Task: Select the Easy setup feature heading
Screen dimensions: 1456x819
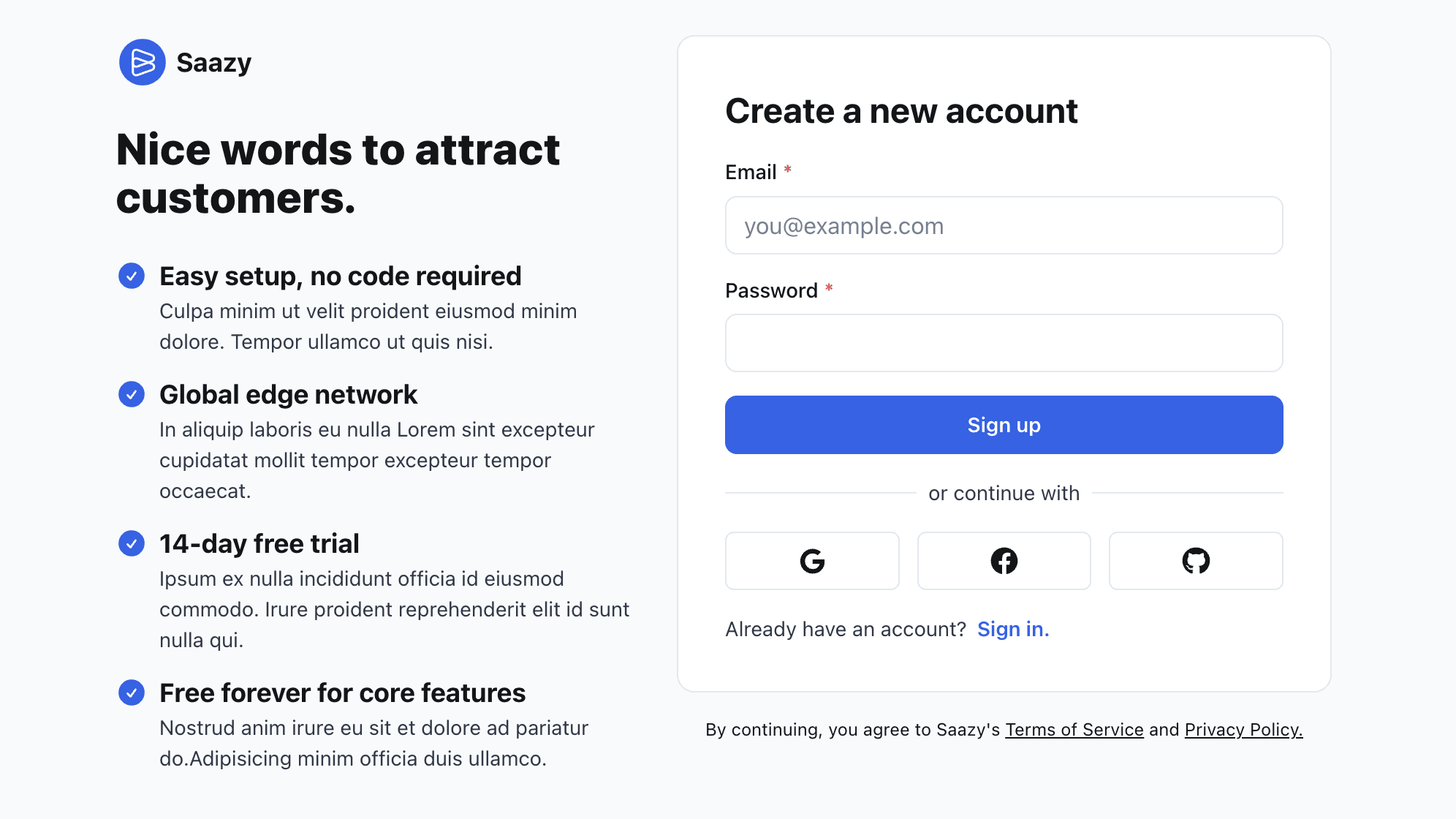Action: [x=341, y=276]
